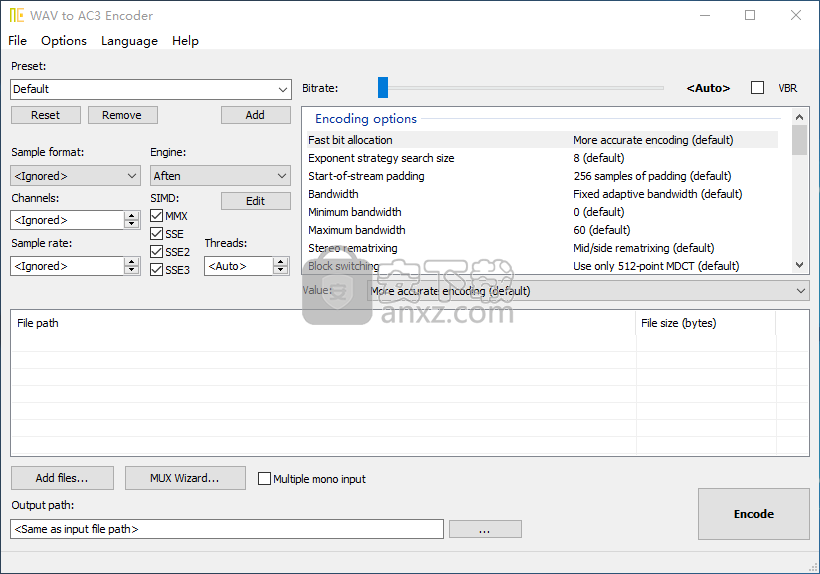Toggle the SSE2 SIMD checkbox
This screenshot has height=574, width=820.
[x=156, y=252]
